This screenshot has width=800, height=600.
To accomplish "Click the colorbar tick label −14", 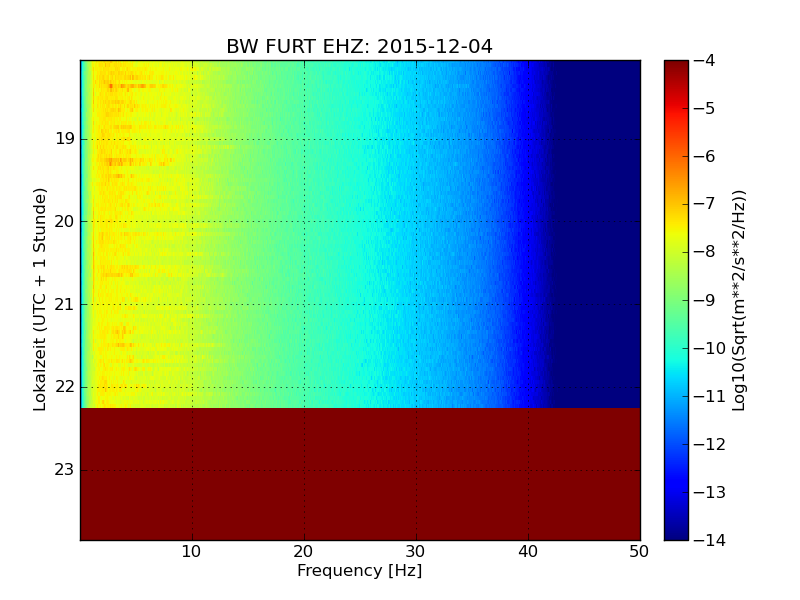I will (710, 540).
